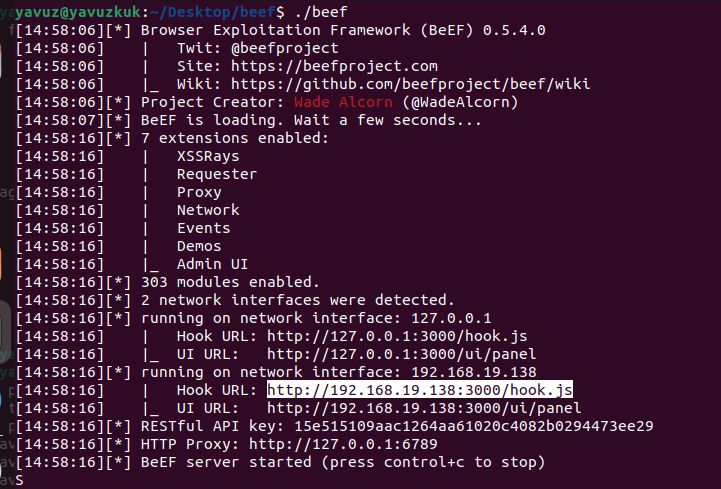Open the 127.0.0.1 UI panel URL
Image resolution: width=721 pixels, height=489 pixels.
tap(401, 354)
